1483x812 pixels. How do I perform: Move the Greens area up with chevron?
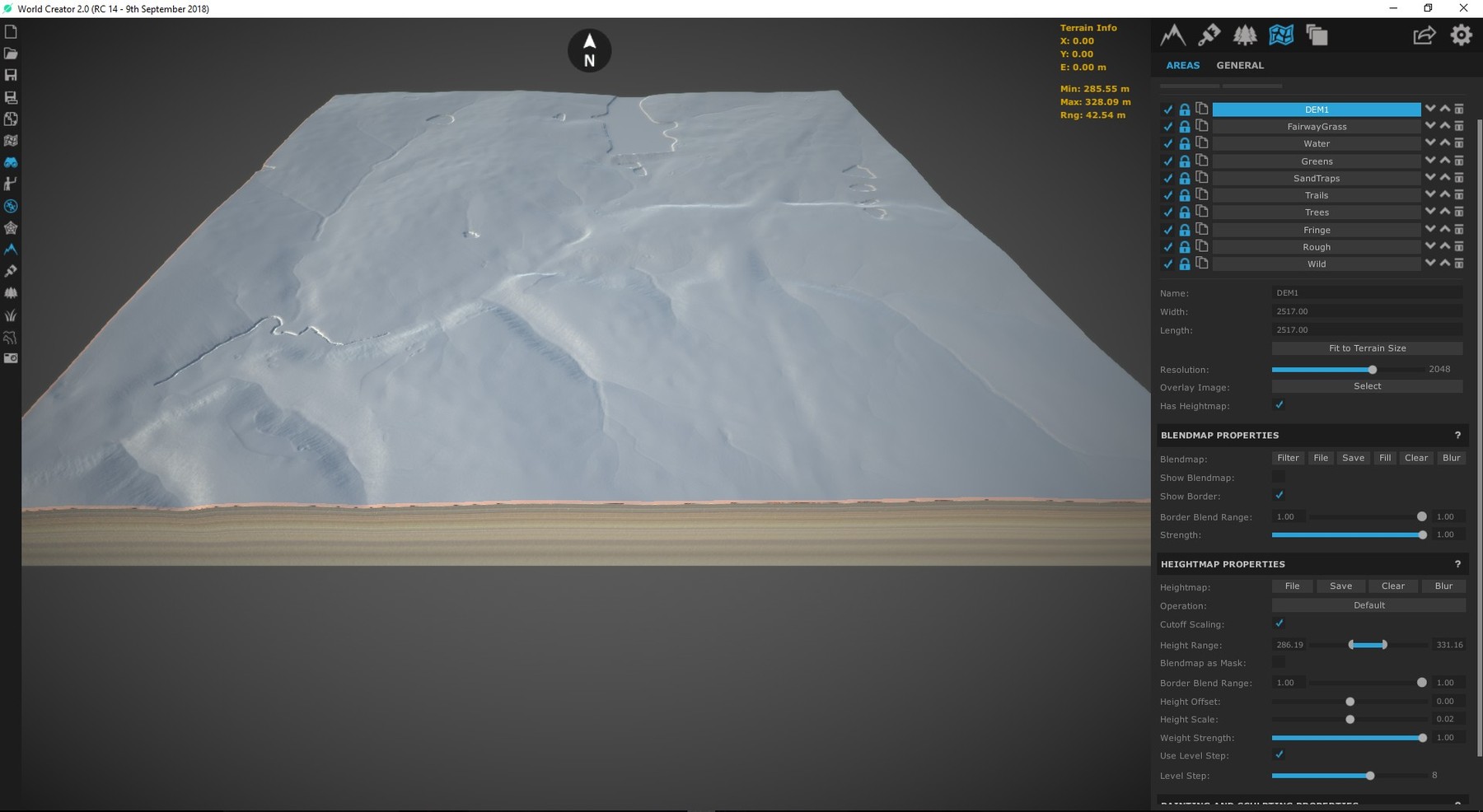click(1445, 161)
